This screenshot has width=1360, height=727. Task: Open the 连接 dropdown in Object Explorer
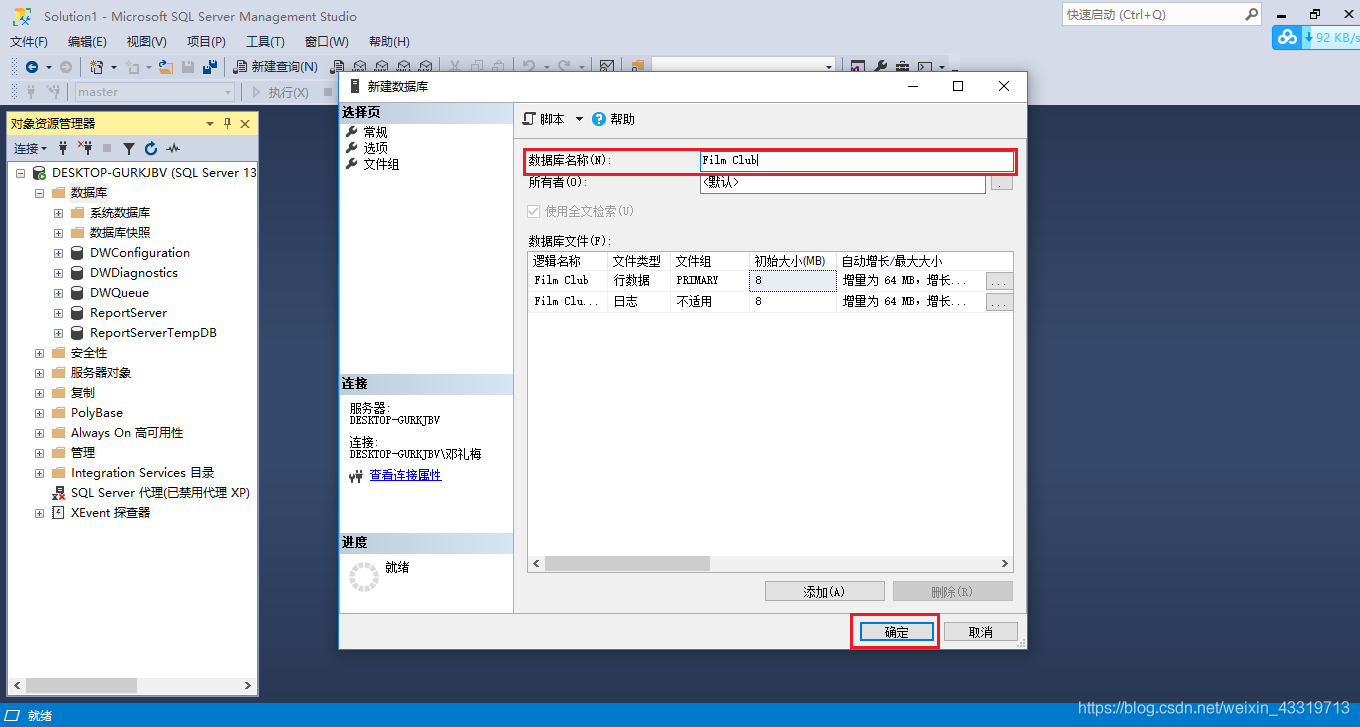(x=30, y=148)
